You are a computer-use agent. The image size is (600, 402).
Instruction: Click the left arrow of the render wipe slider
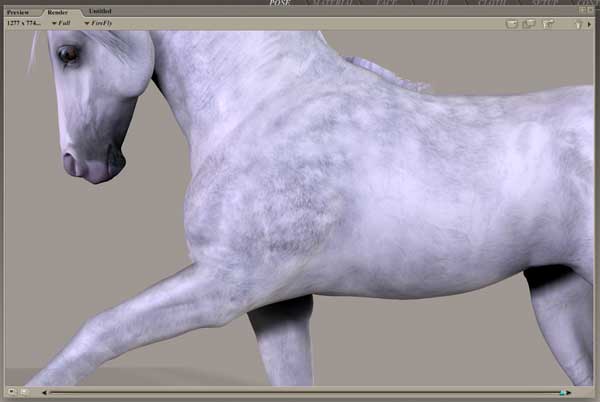44,392
